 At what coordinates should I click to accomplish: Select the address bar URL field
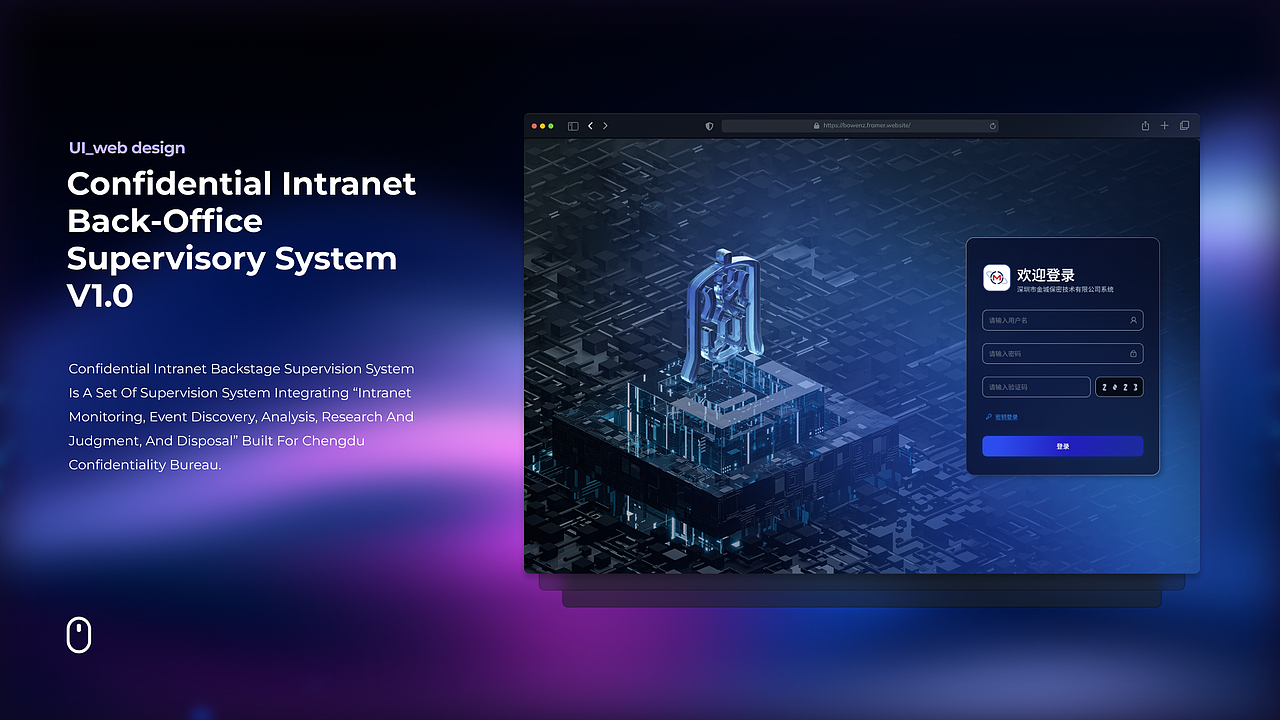(x=860, y=126)
